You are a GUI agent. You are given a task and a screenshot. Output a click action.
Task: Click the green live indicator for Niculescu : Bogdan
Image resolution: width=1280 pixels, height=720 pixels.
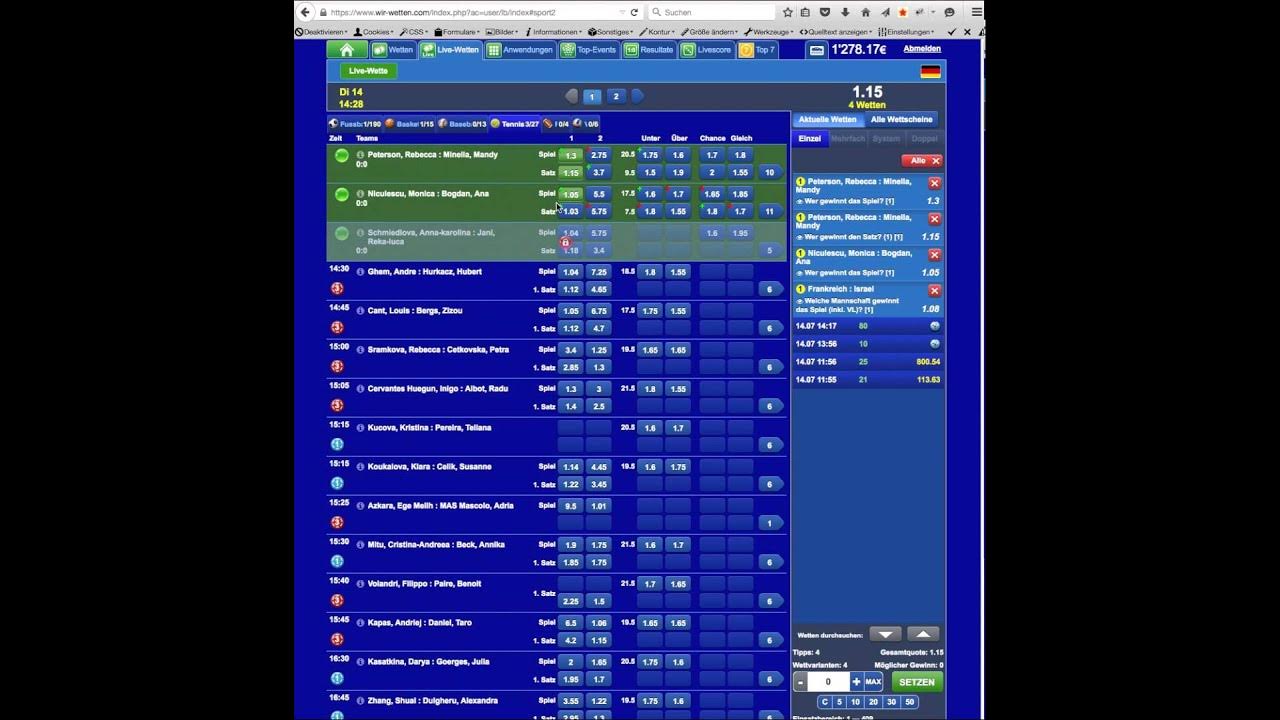coord(342,194)
